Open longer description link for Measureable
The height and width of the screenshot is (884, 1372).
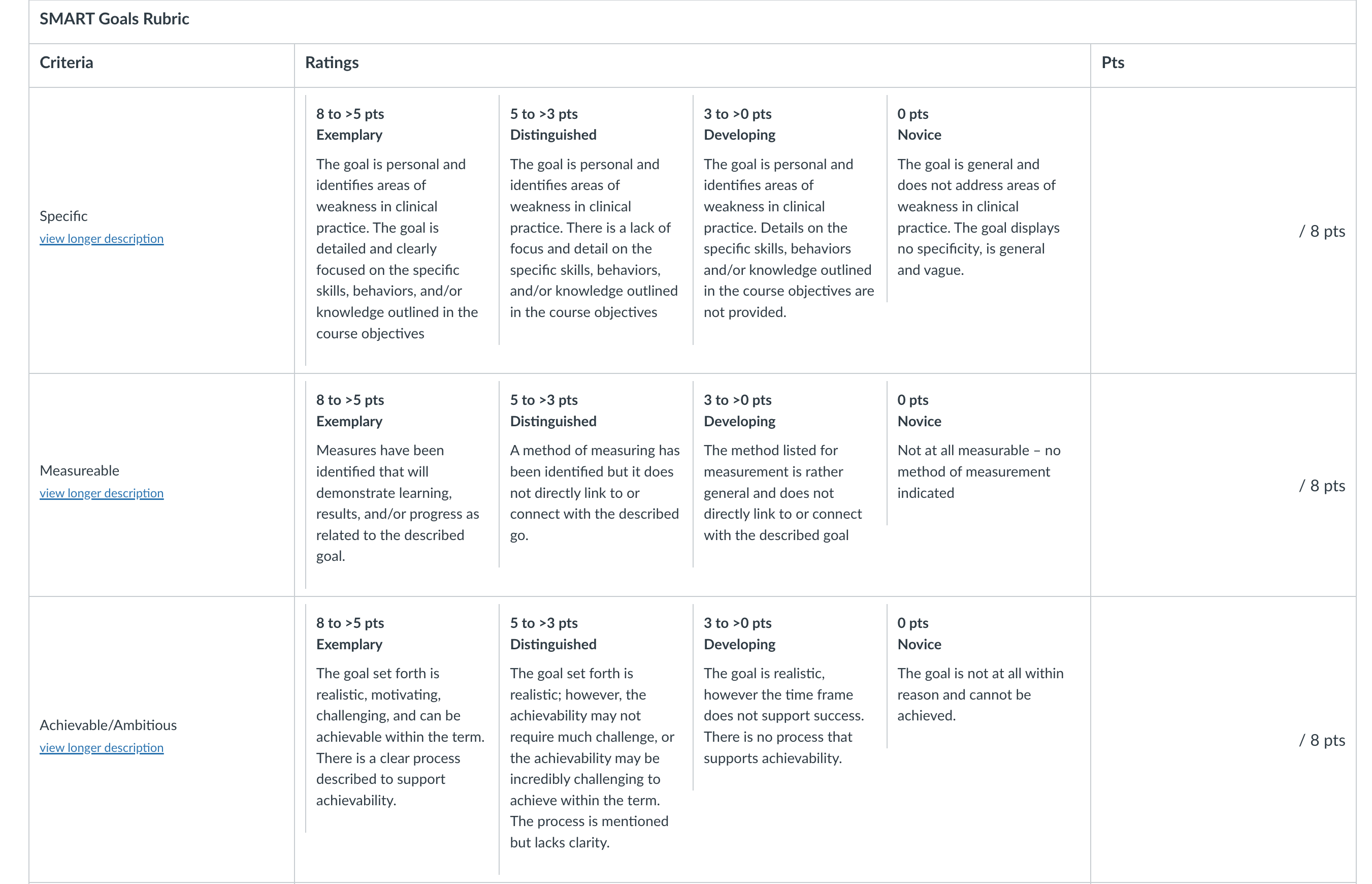[x=102, y=493]
